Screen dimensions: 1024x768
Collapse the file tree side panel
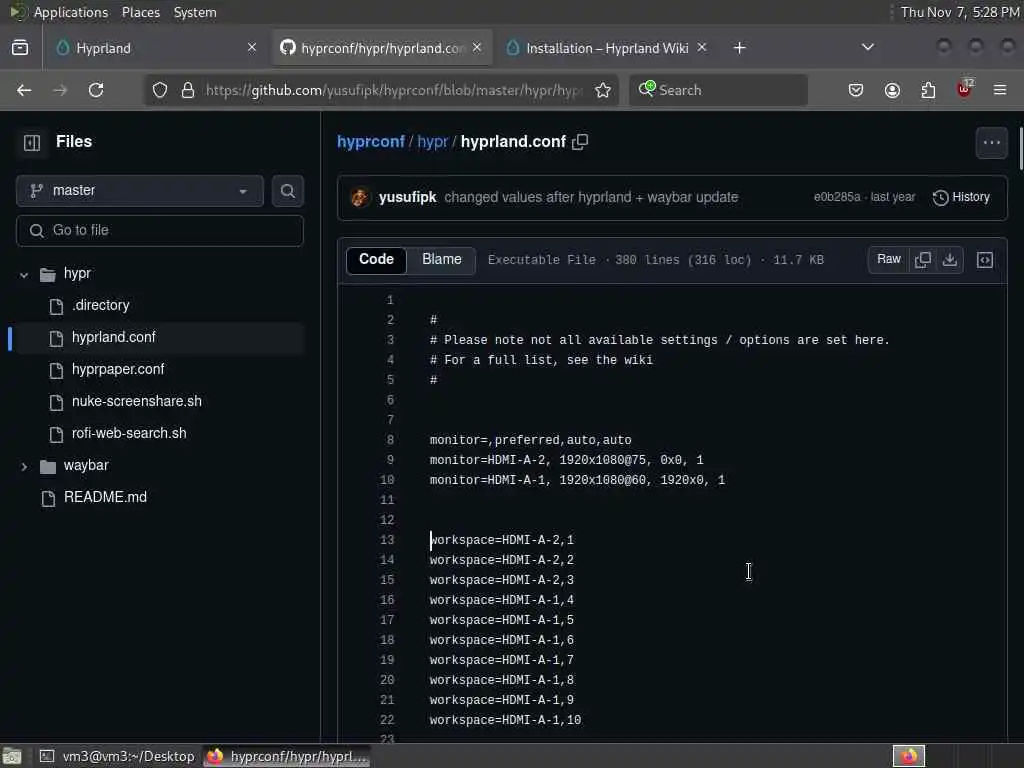point(31,142)
